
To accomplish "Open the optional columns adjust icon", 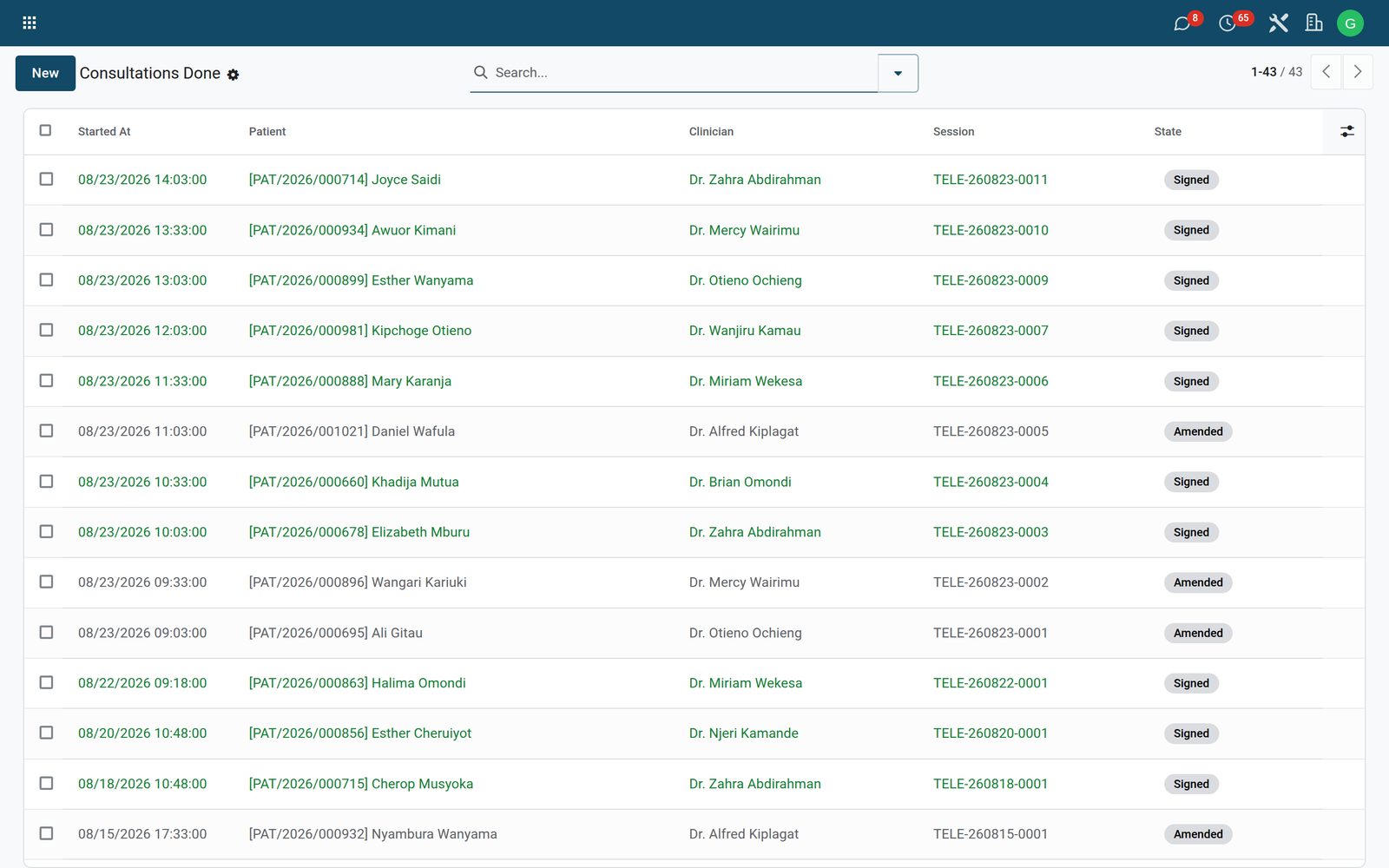I will pos(1346,131).
